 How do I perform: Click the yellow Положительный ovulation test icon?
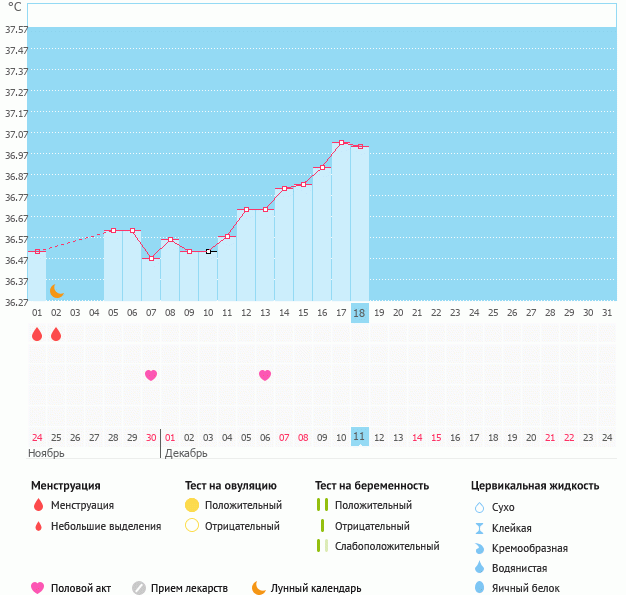point(192,505)
